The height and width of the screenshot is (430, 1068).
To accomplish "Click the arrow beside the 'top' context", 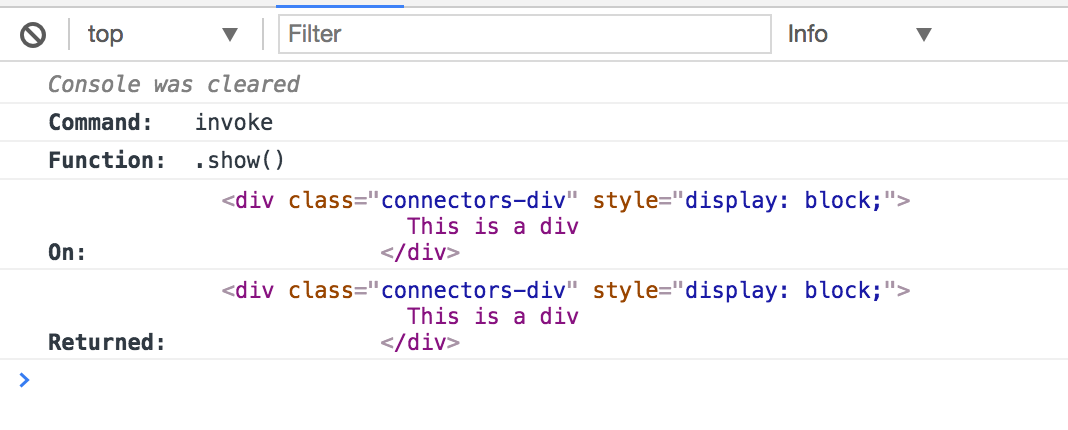I will coord(230,35).
